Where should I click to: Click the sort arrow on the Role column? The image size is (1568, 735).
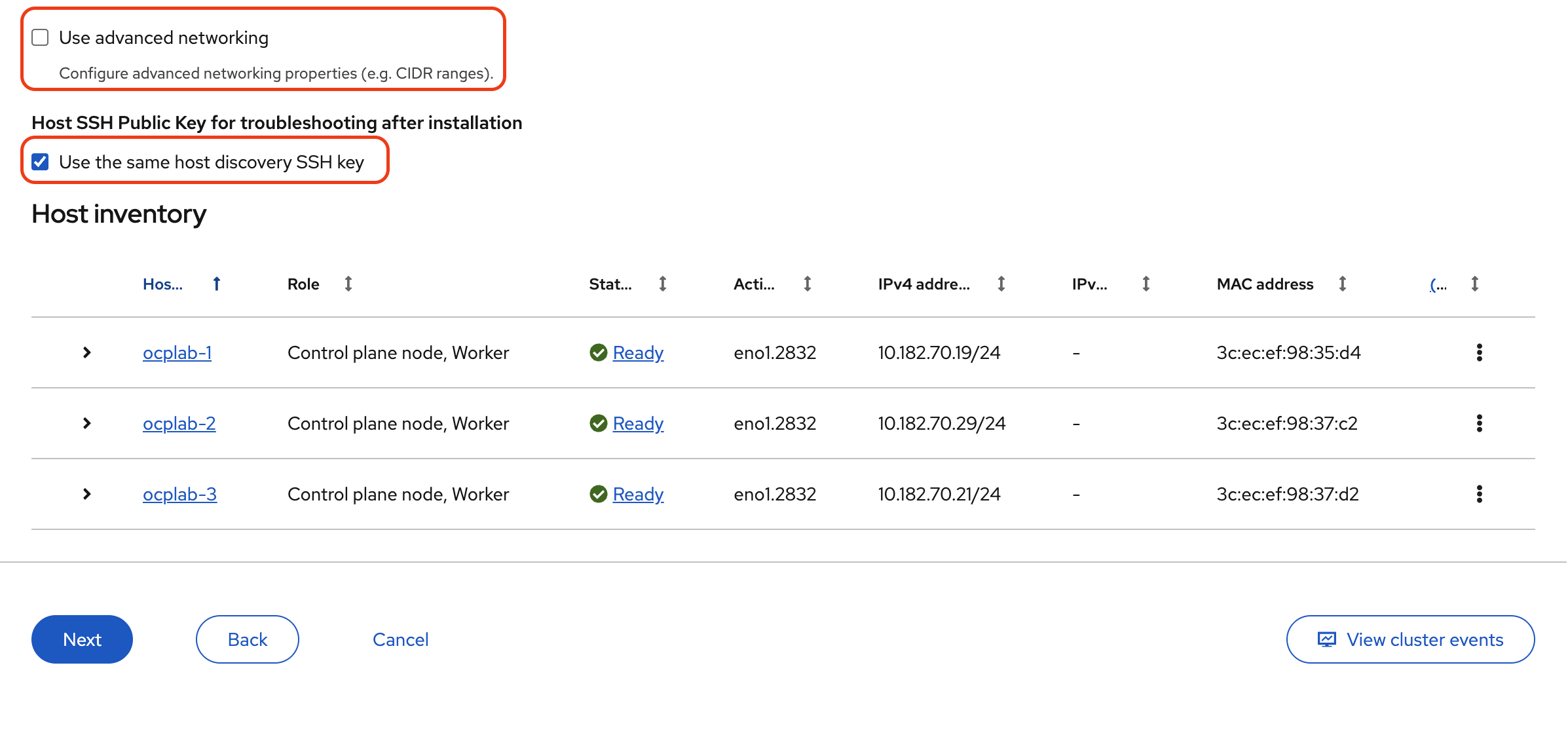(349, 284)
